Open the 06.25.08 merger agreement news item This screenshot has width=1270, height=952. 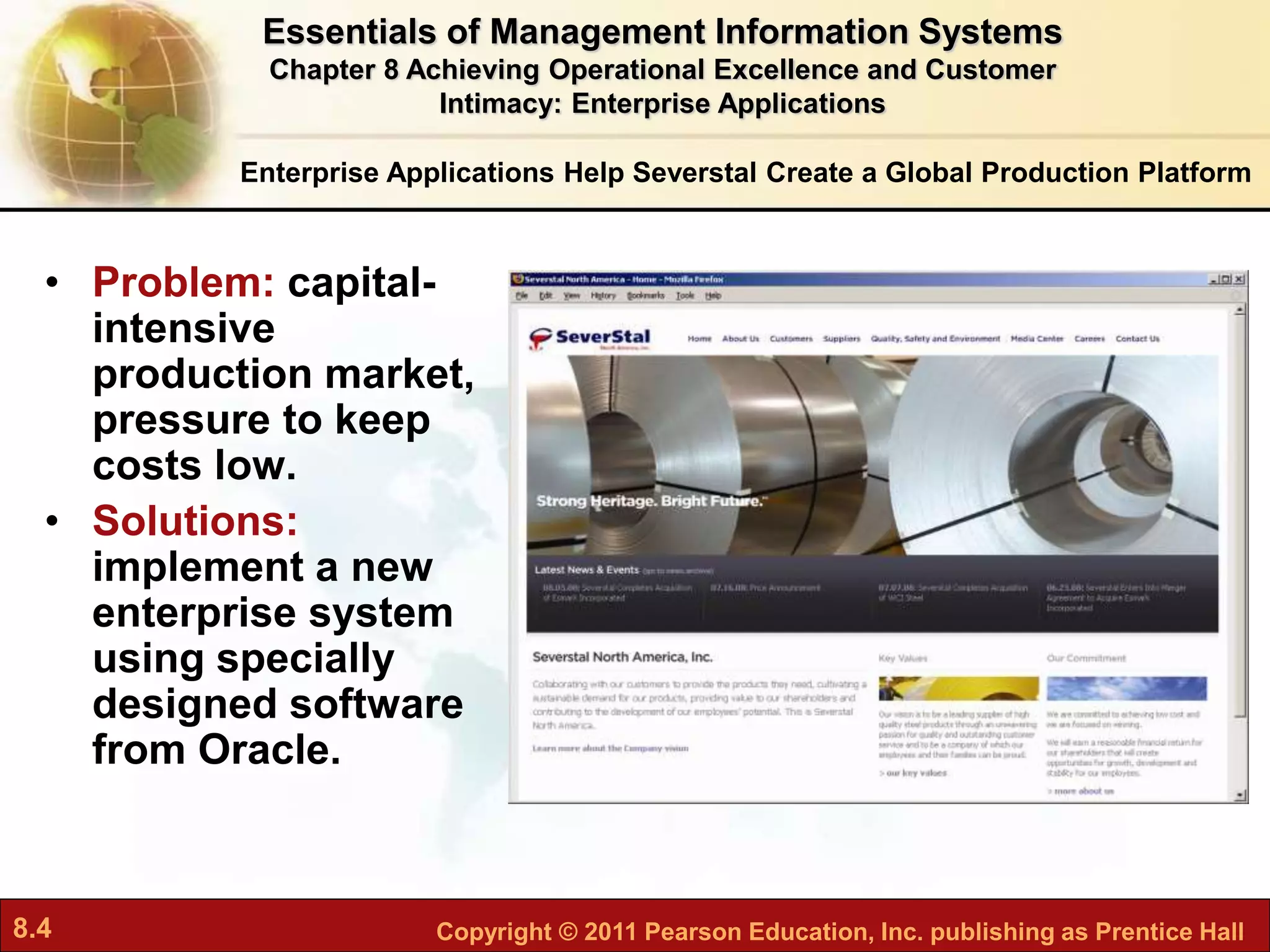tap(1116, 597)
